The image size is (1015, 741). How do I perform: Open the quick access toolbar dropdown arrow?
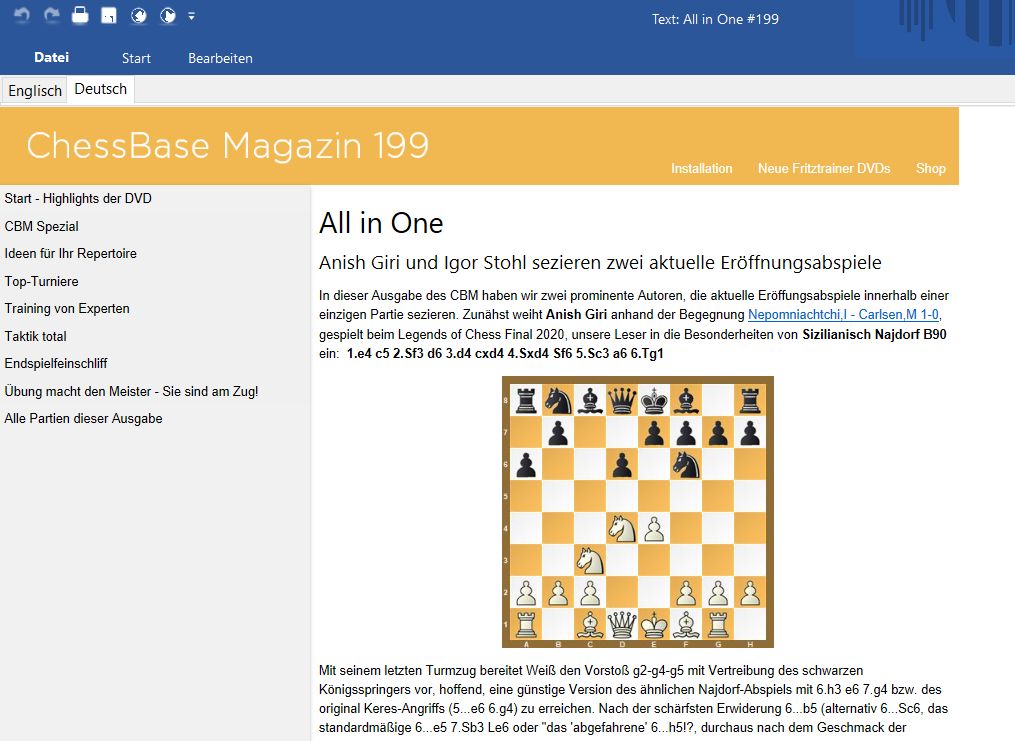click(x=191, y=16)
